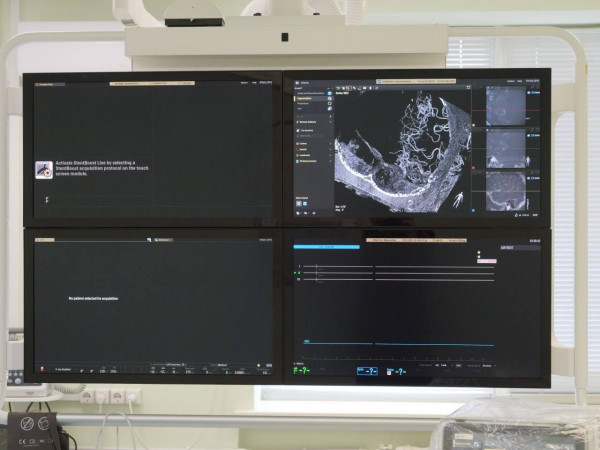Click the green heart rate readout
600x450 pixels.
pyautogui.click(x=301, y=370)
